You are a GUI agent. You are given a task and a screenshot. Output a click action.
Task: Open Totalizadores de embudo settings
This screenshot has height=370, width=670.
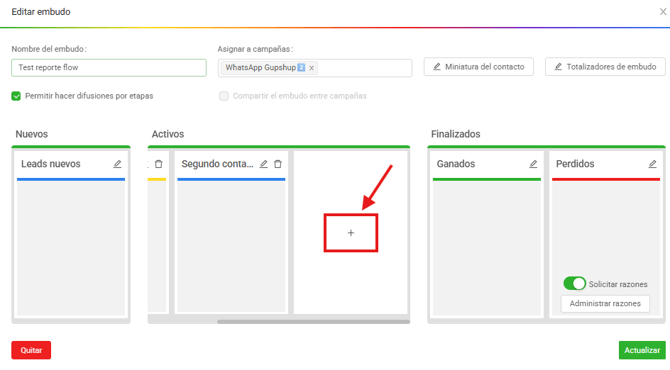(605, 67)
